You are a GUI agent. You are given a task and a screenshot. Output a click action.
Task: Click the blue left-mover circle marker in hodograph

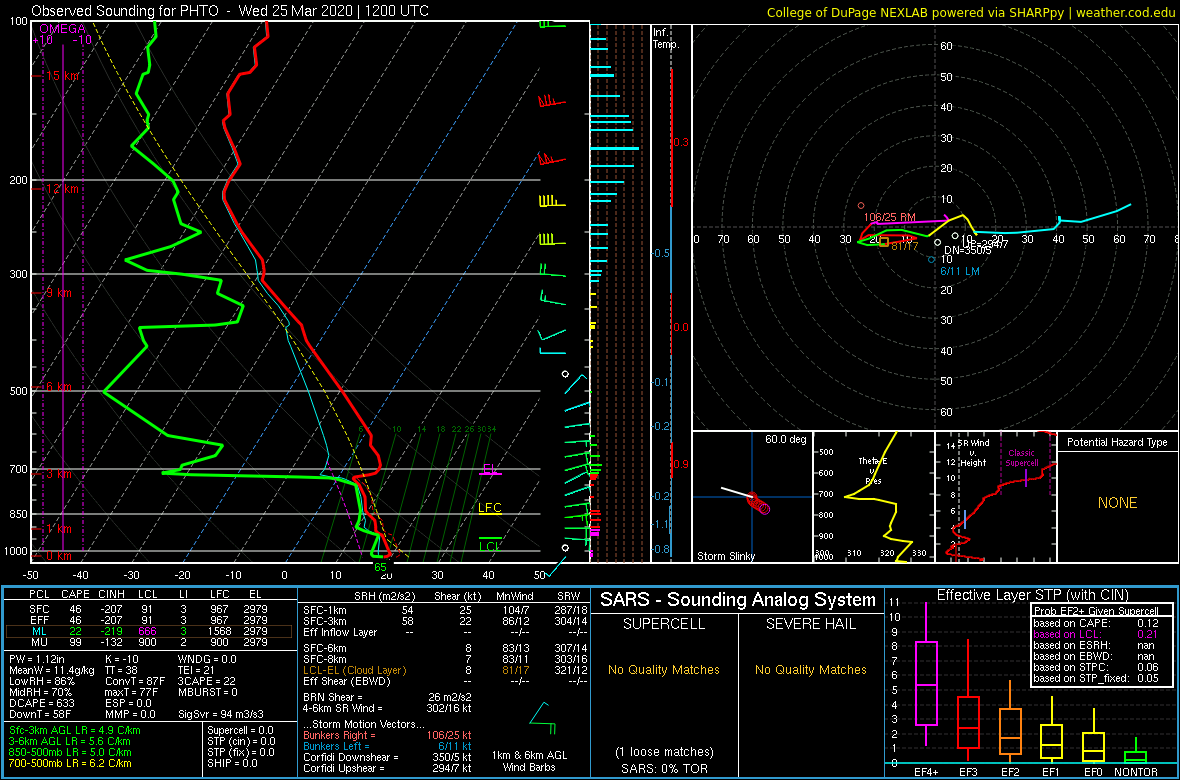pyautogui.click(x=932, y=260)
